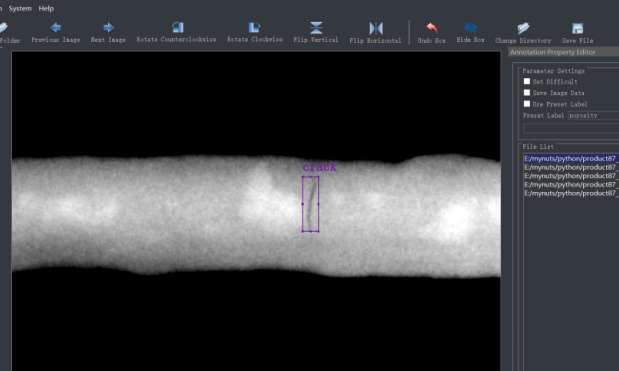Image resolution: width=619 pixels, height=371 pixels.
Task: Select the last file path in File List
Action: pos(571,193)
